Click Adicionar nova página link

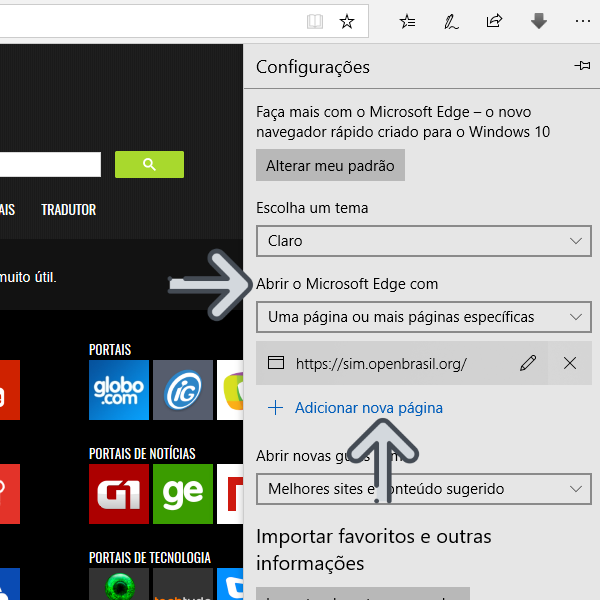pyautogui.click(x=368, y=408)
